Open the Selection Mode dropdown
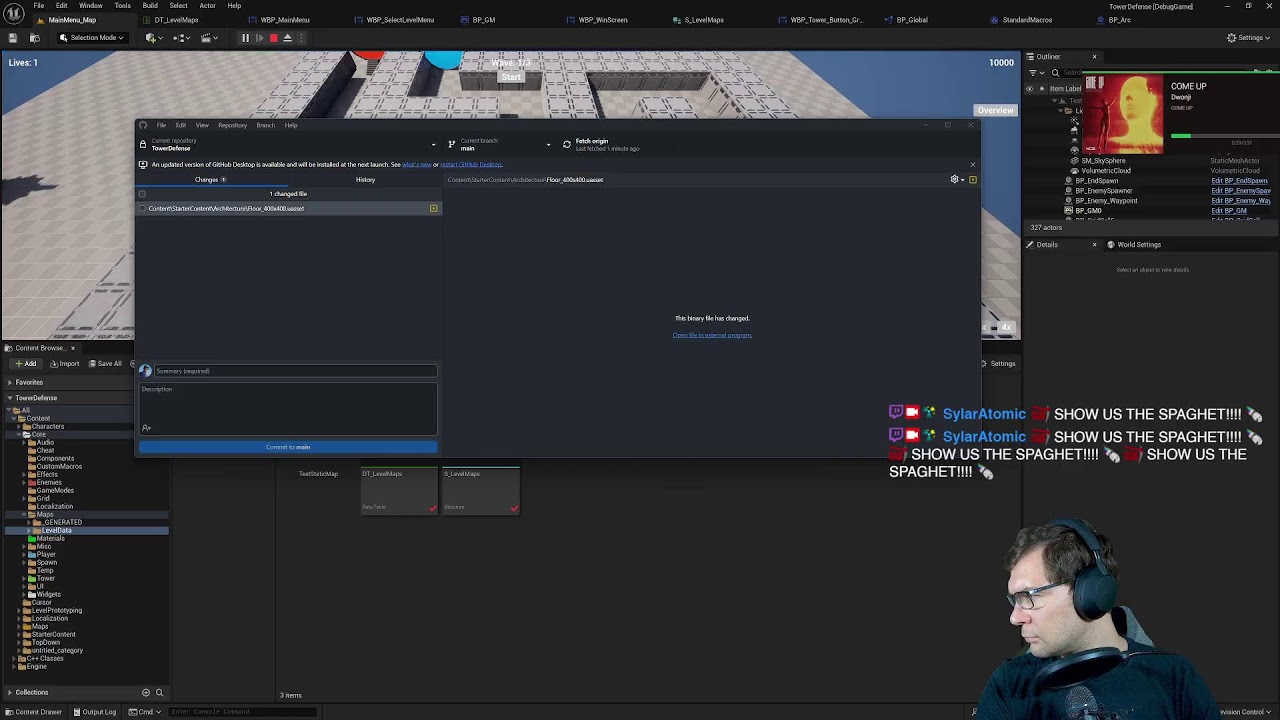 pyautogui.click(x=92, y=38)
